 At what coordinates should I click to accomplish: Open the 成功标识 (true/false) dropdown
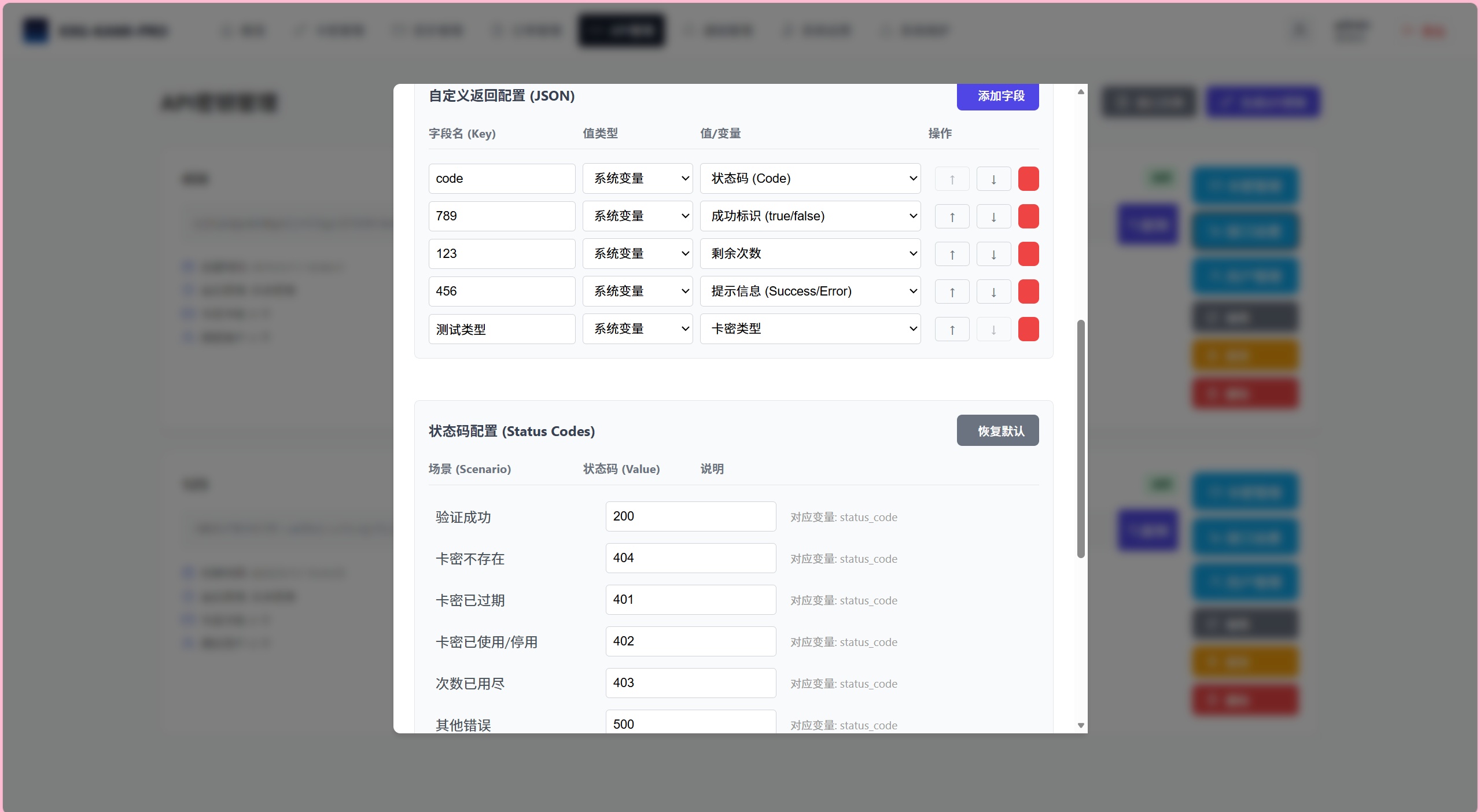809,216
